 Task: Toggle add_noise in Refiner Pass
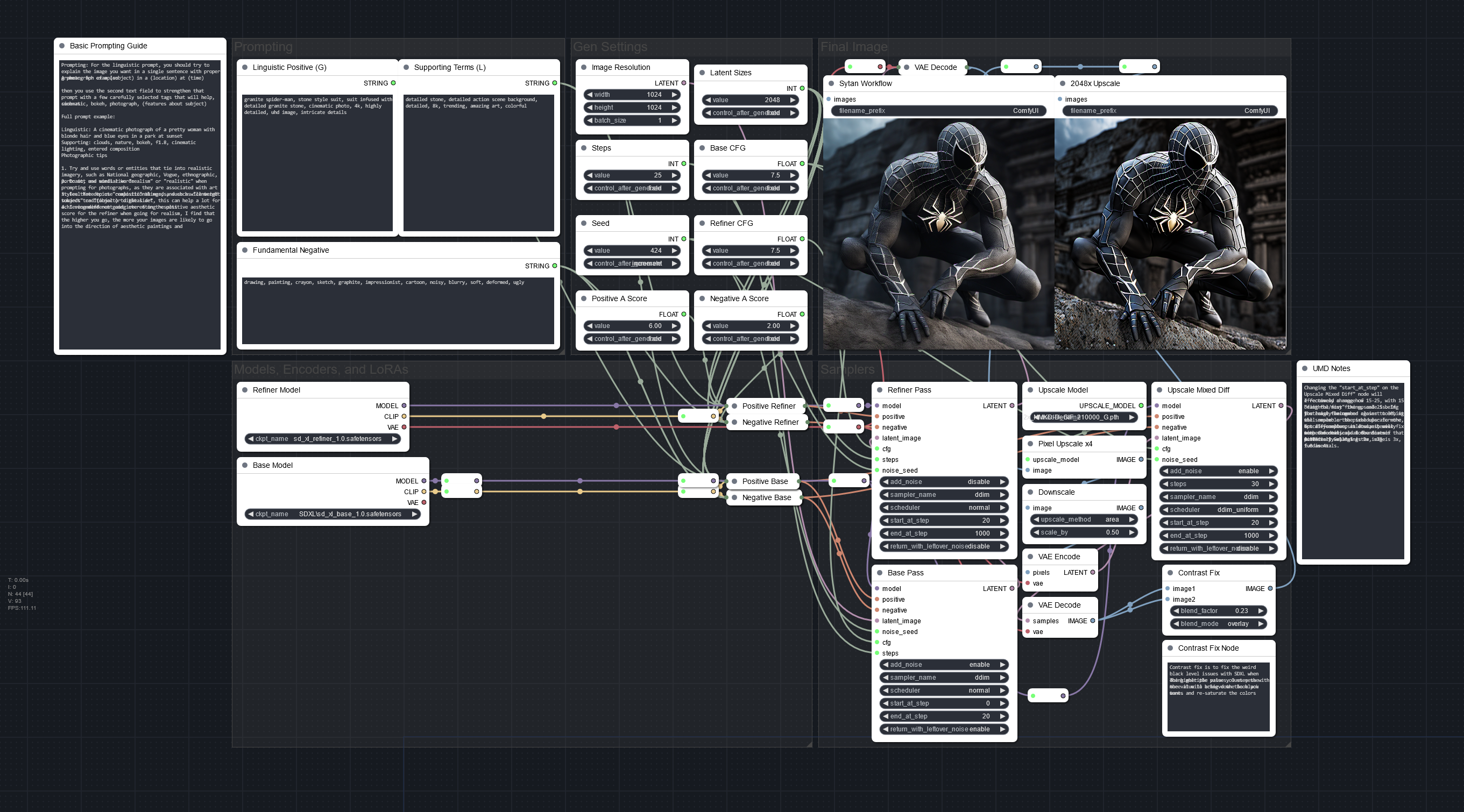[x=944, y=481]
